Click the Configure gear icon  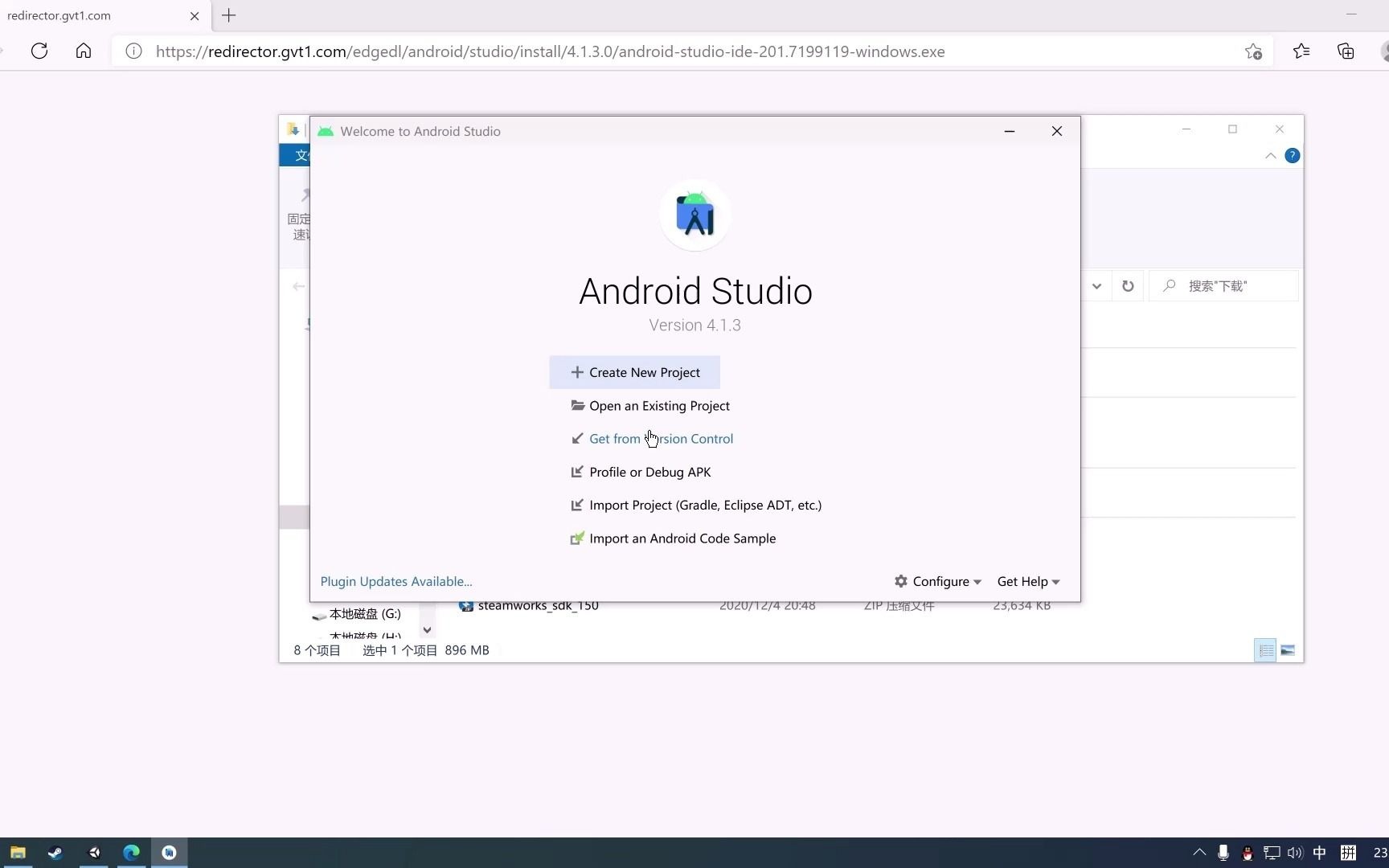[901, 581]
